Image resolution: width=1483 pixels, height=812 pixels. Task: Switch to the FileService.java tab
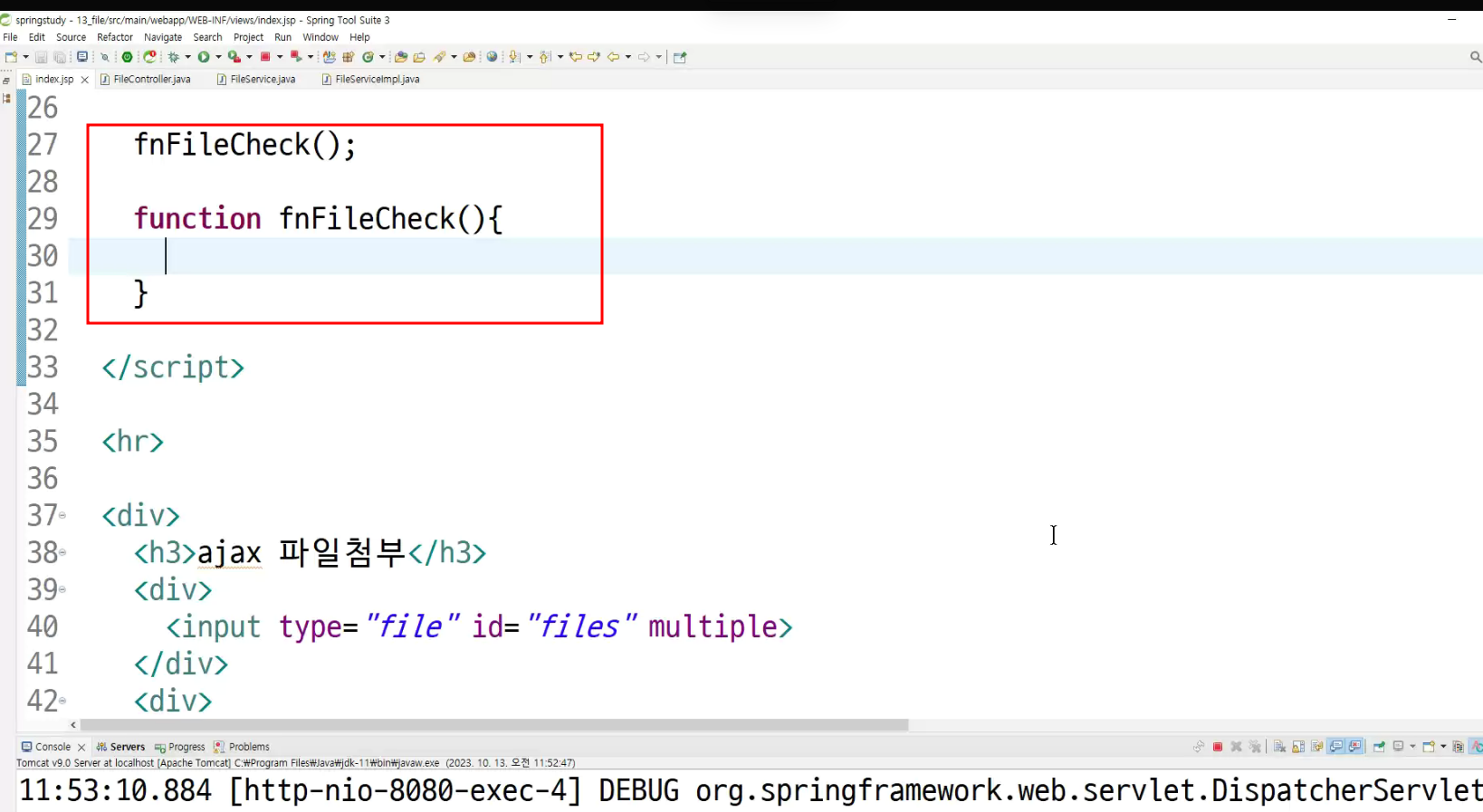pyautogui.click(x=257, y=80)
